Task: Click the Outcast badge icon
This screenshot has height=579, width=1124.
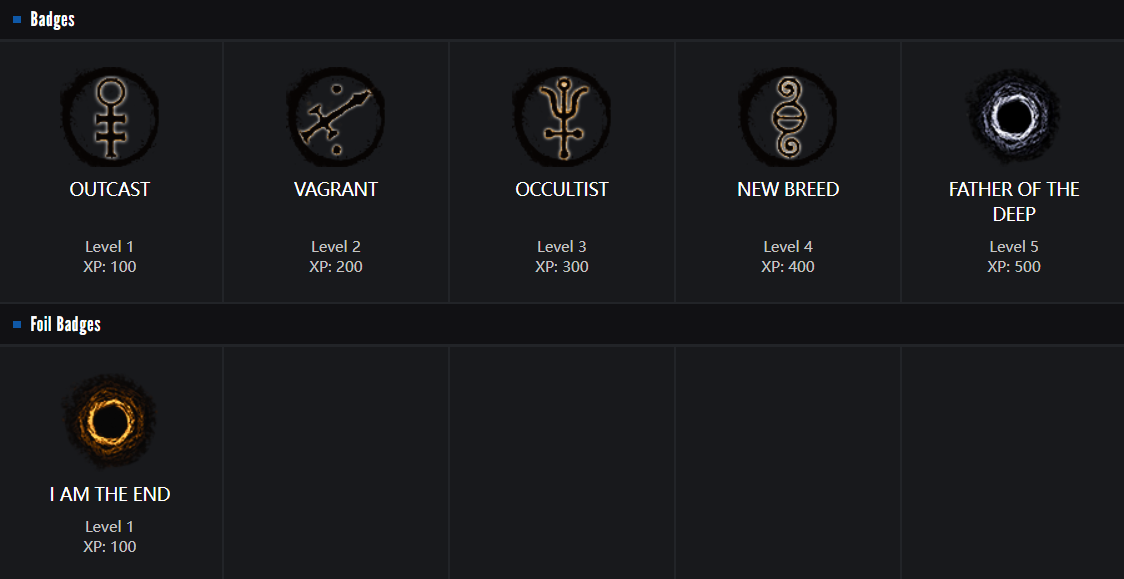Action: pos(110,117)
